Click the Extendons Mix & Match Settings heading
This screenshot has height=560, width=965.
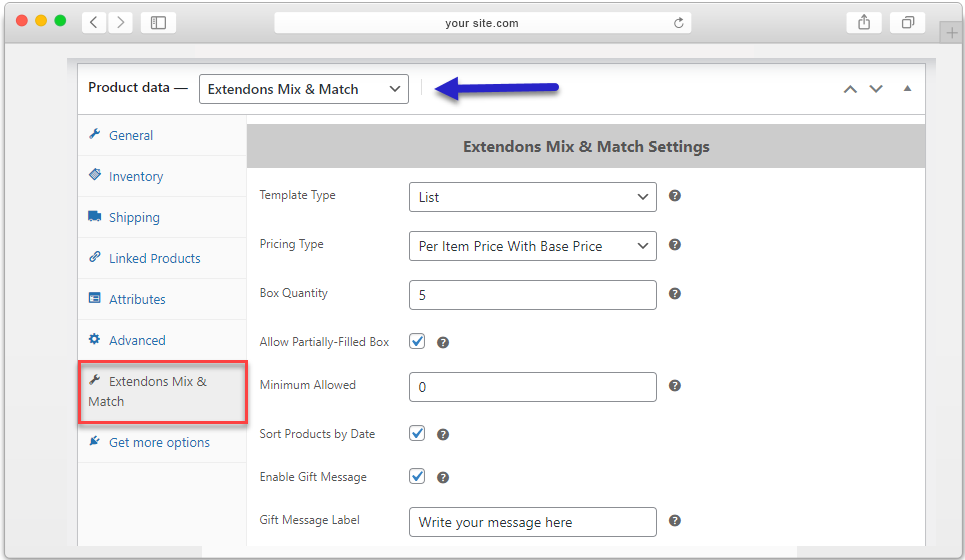pos(586,146)
